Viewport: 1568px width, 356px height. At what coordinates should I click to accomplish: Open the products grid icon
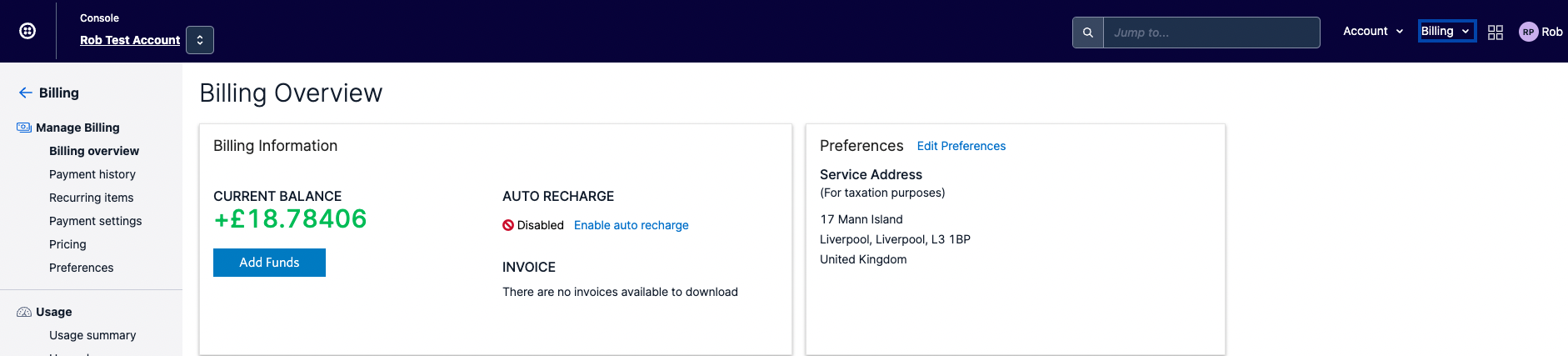tap(1496, 32)
